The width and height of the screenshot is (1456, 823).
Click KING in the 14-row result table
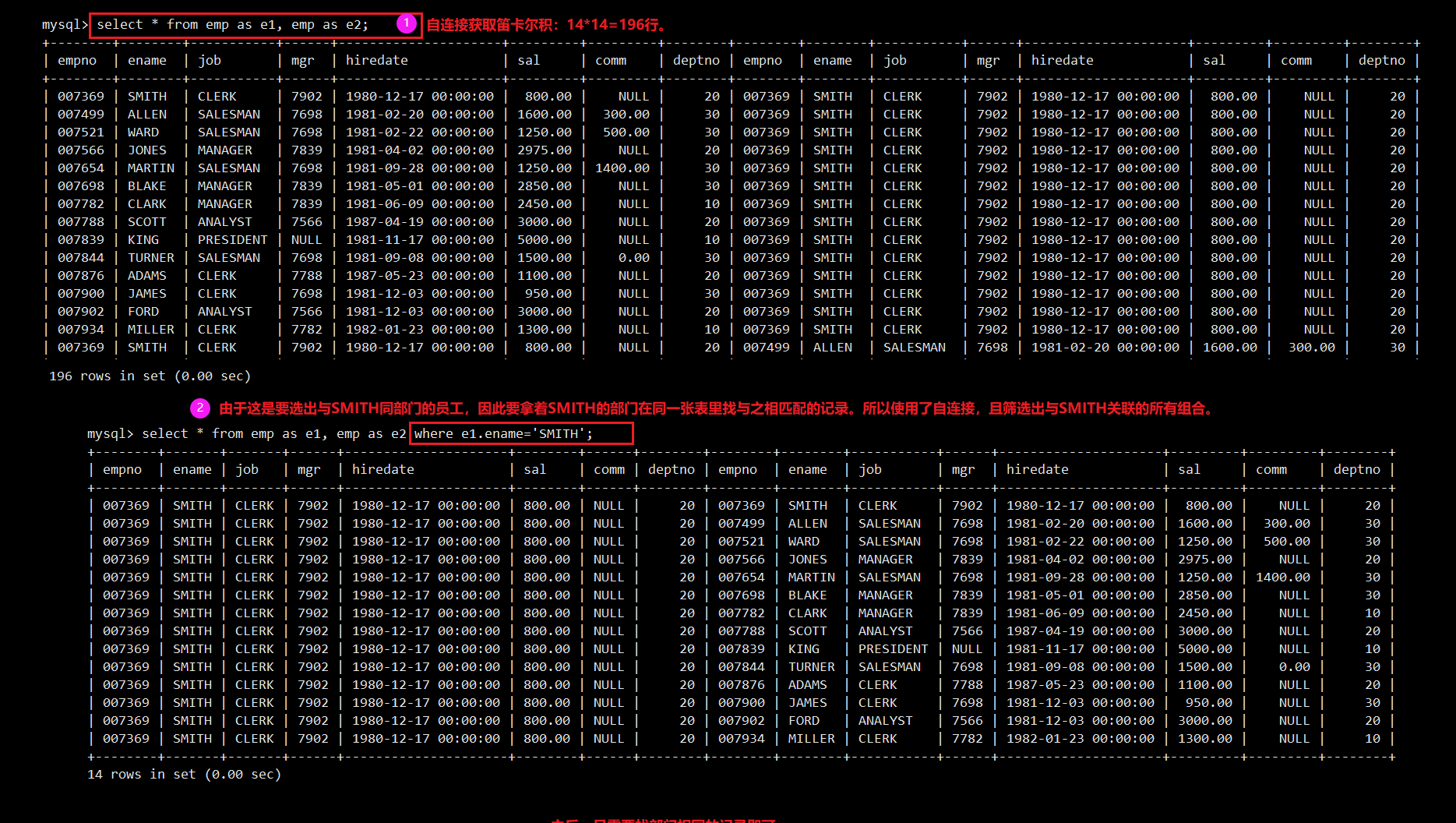coord(804,648)
